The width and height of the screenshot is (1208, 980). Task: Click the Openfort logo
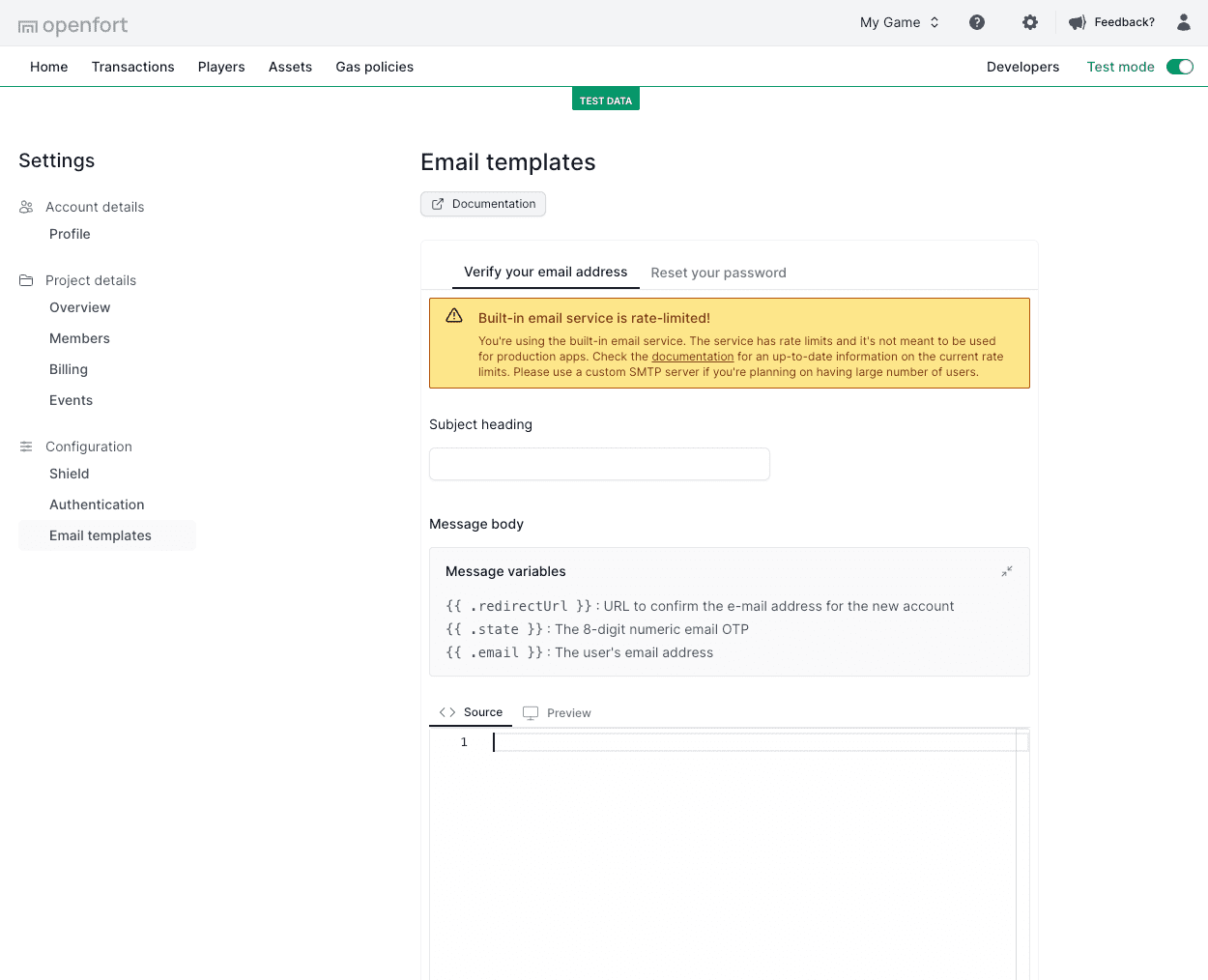pos(72,25)
